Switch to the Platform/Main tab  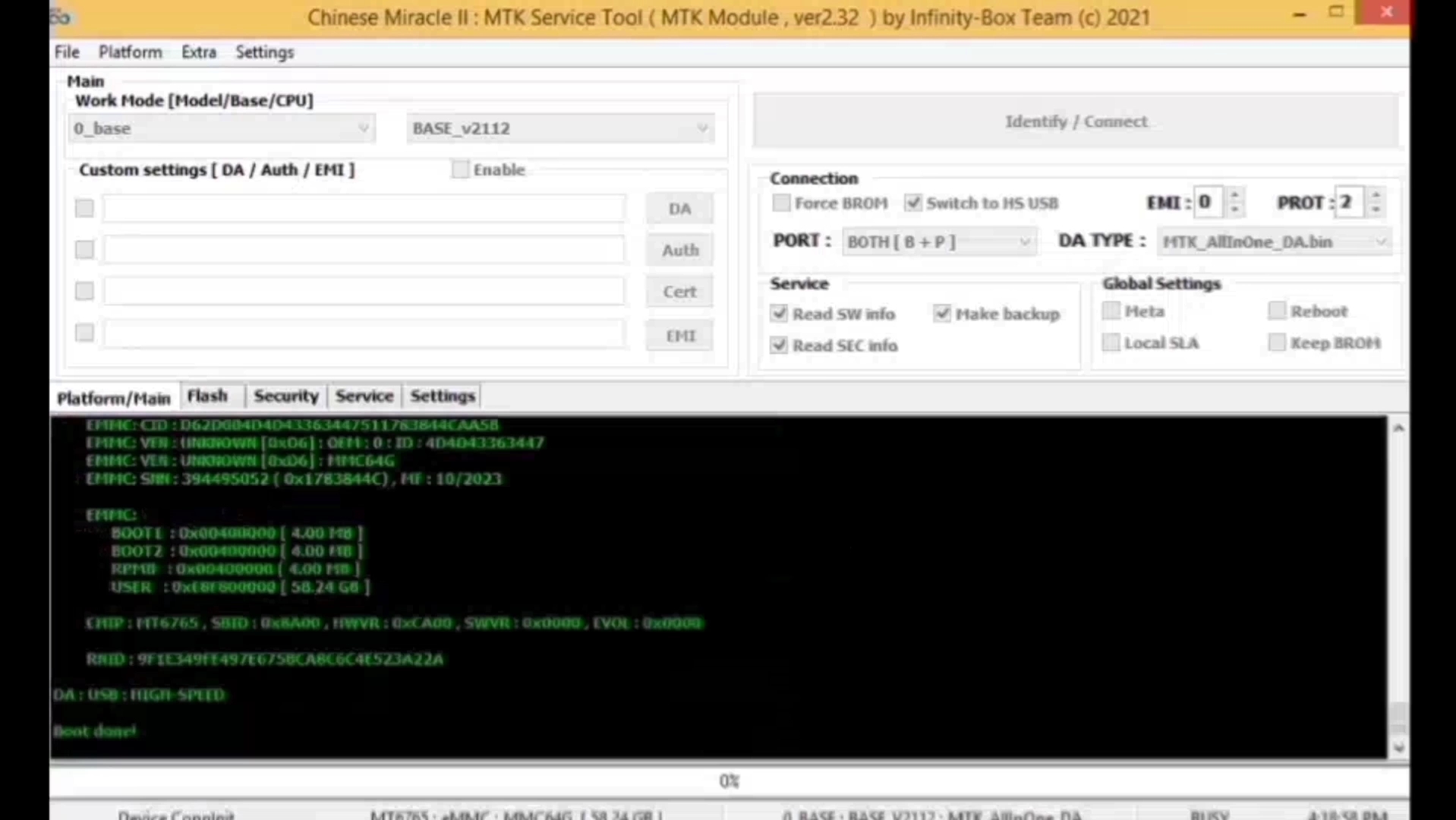pos(114,398)
